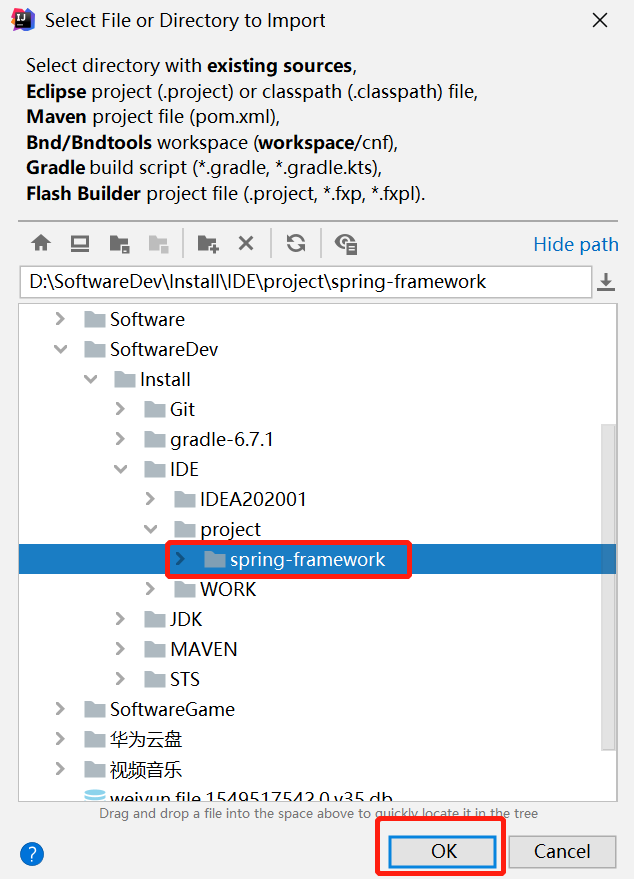Expand the JDK folder
The image size is (634, 879).
click(120, 619)
